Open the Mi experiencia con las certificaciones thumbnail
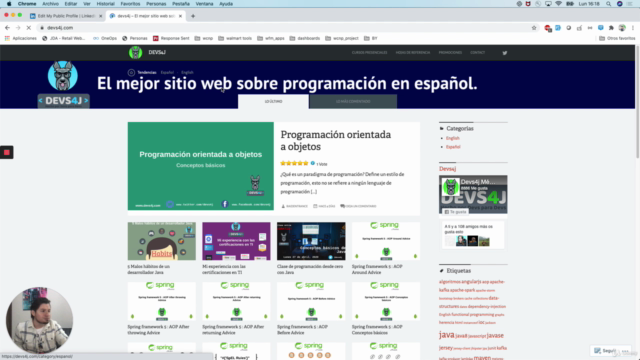 click(x=236, y=241)
